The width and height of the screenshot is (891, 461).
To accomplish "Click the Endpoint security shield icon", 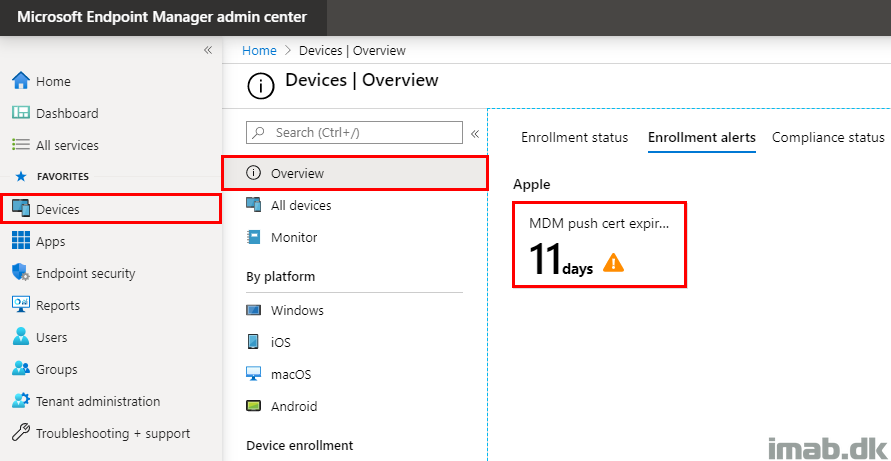I will [20, 273].
